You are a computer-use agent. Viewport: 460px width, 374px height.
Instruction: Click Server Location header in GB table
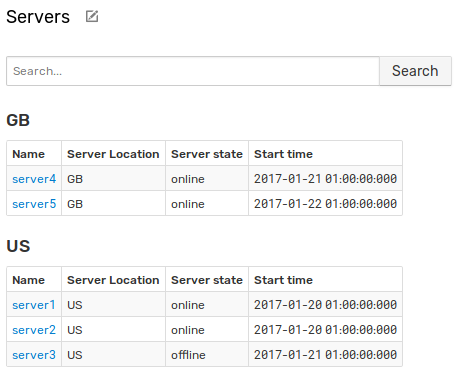[x=113, y=154]
